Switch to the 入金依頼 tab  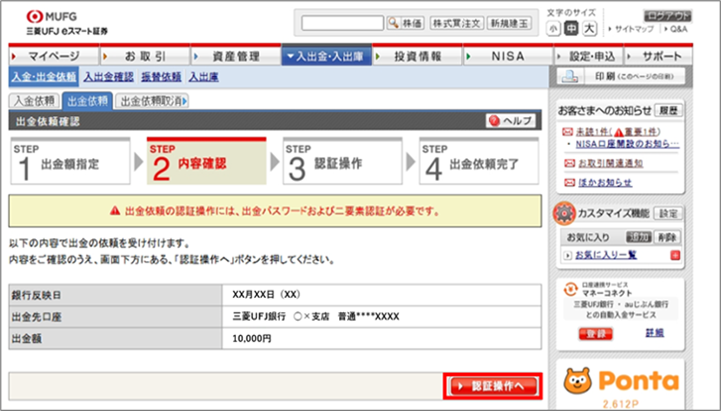pyautogui.click(x=34, y=101)
